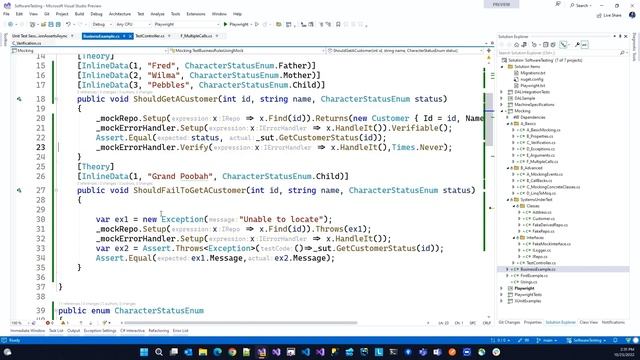
Task: Expand the DALIntegrationTests project
Action: 502,92
